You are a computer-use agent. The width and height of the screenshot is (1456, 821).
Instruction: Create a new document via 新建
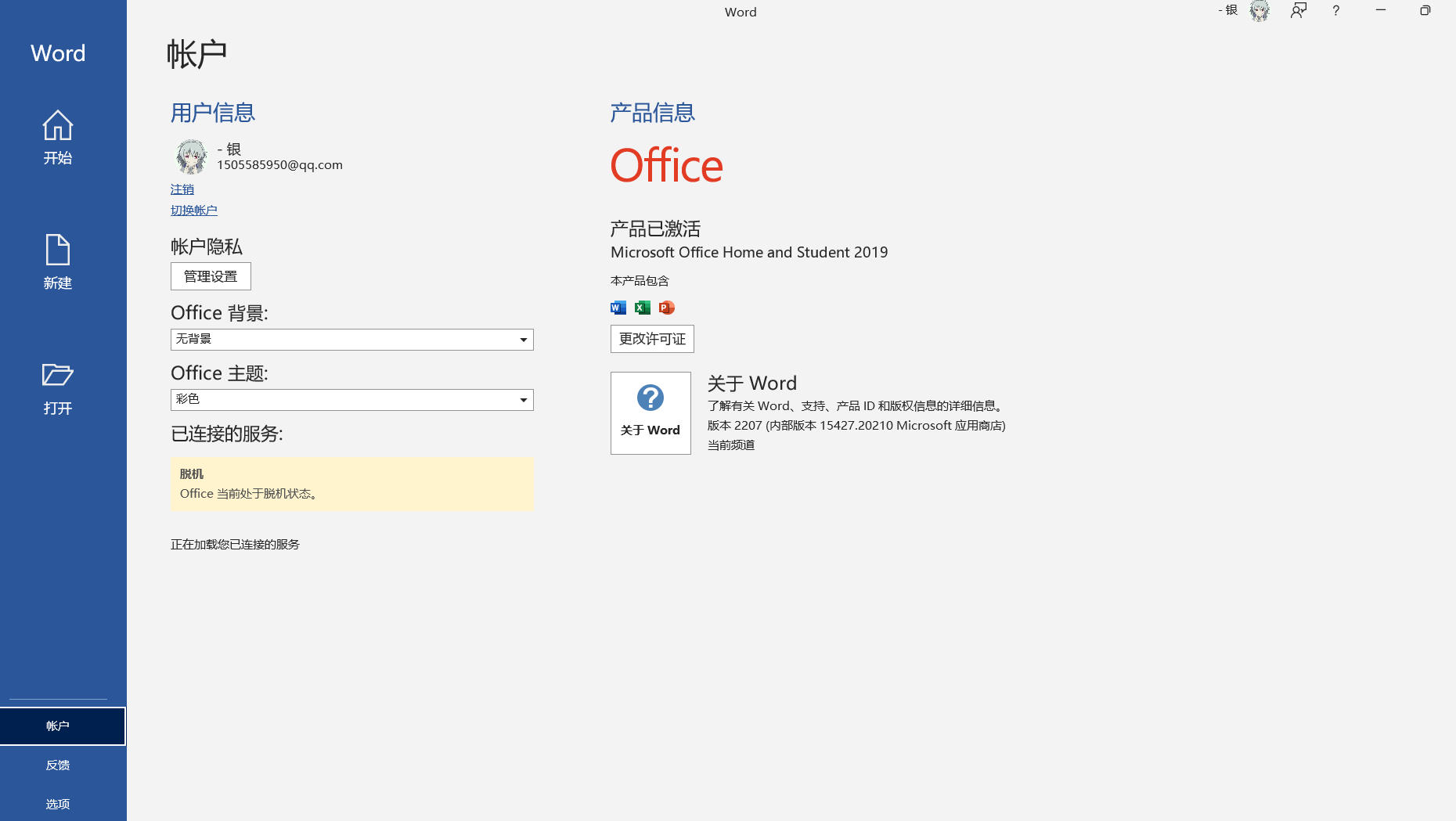(58, 262)
